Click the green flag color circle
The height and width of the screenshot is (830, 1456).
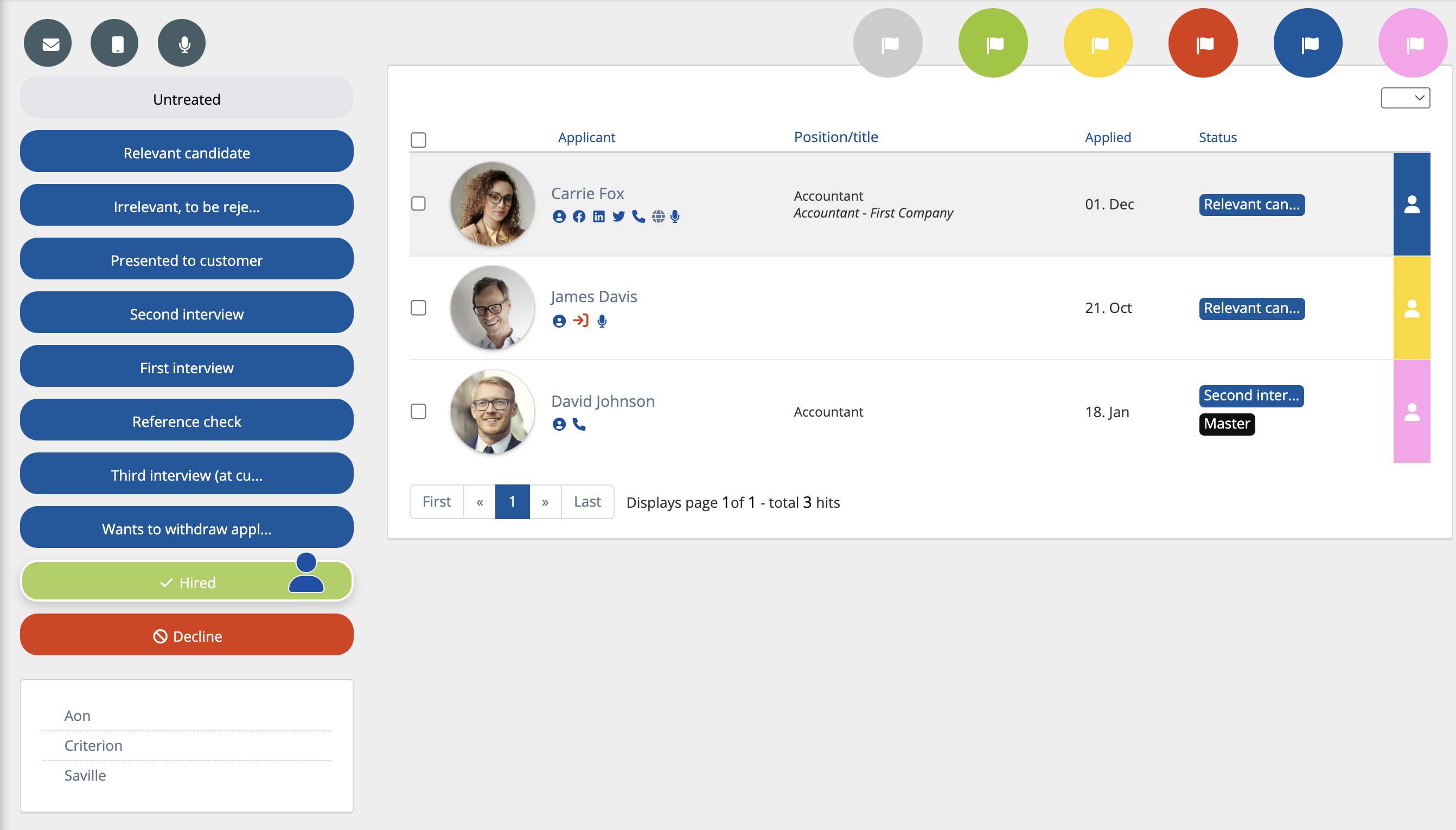(993, 43)
